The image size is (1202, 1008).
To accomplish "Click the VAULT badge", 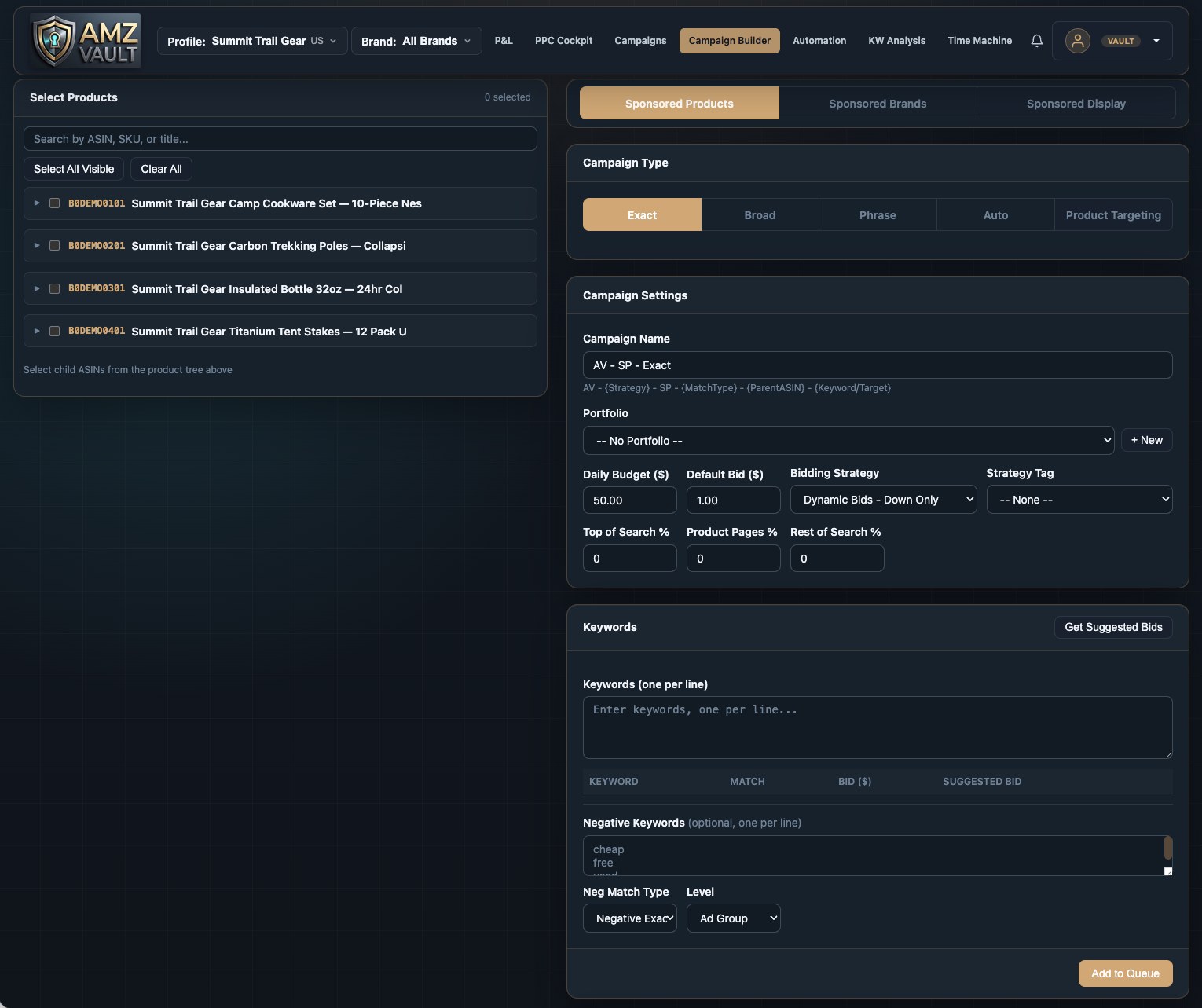I will (1121, 41).
